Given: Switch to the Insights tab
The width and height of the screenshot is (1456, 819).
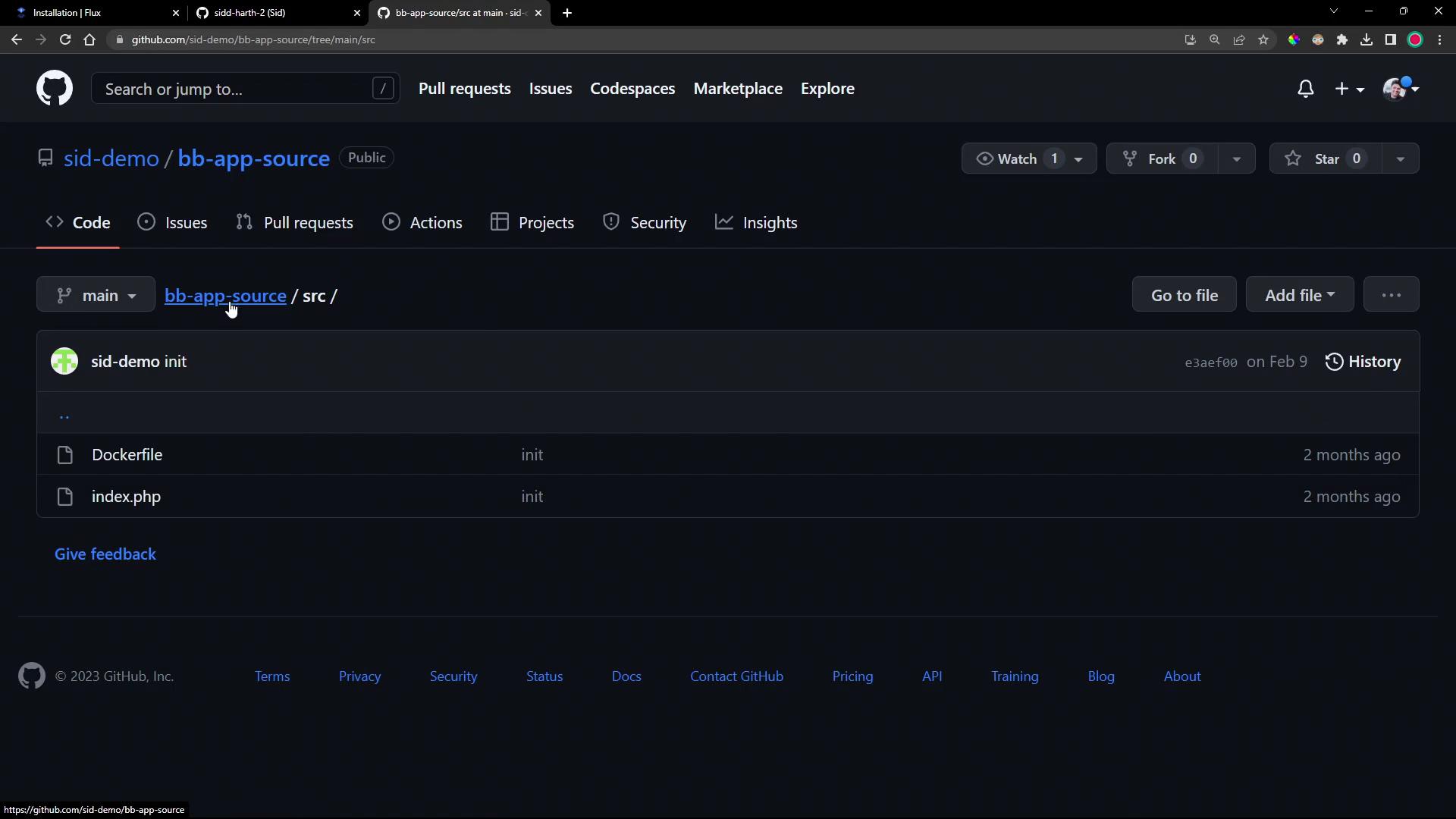Looking at the screenshot, I should pyautogui.click(x=756, y=223).
